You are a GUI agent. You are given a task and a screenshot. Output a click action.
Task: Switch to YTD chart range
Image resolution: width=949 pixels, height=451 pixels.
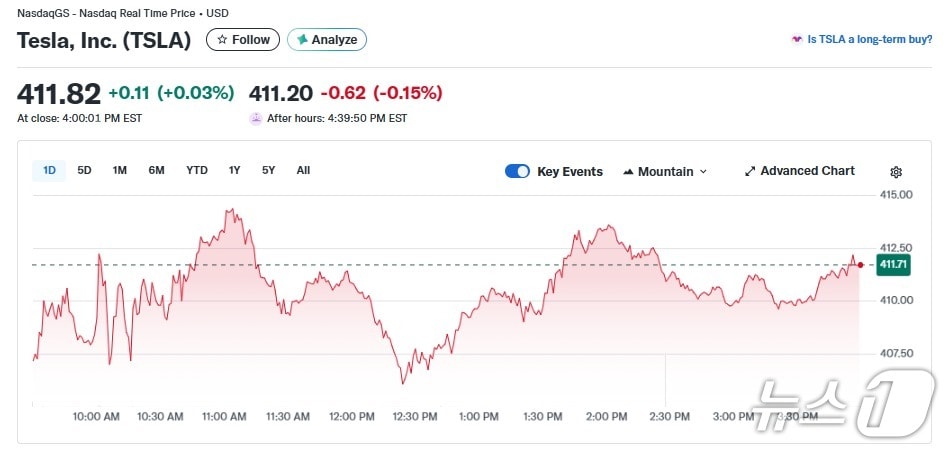tap(197, 170)
